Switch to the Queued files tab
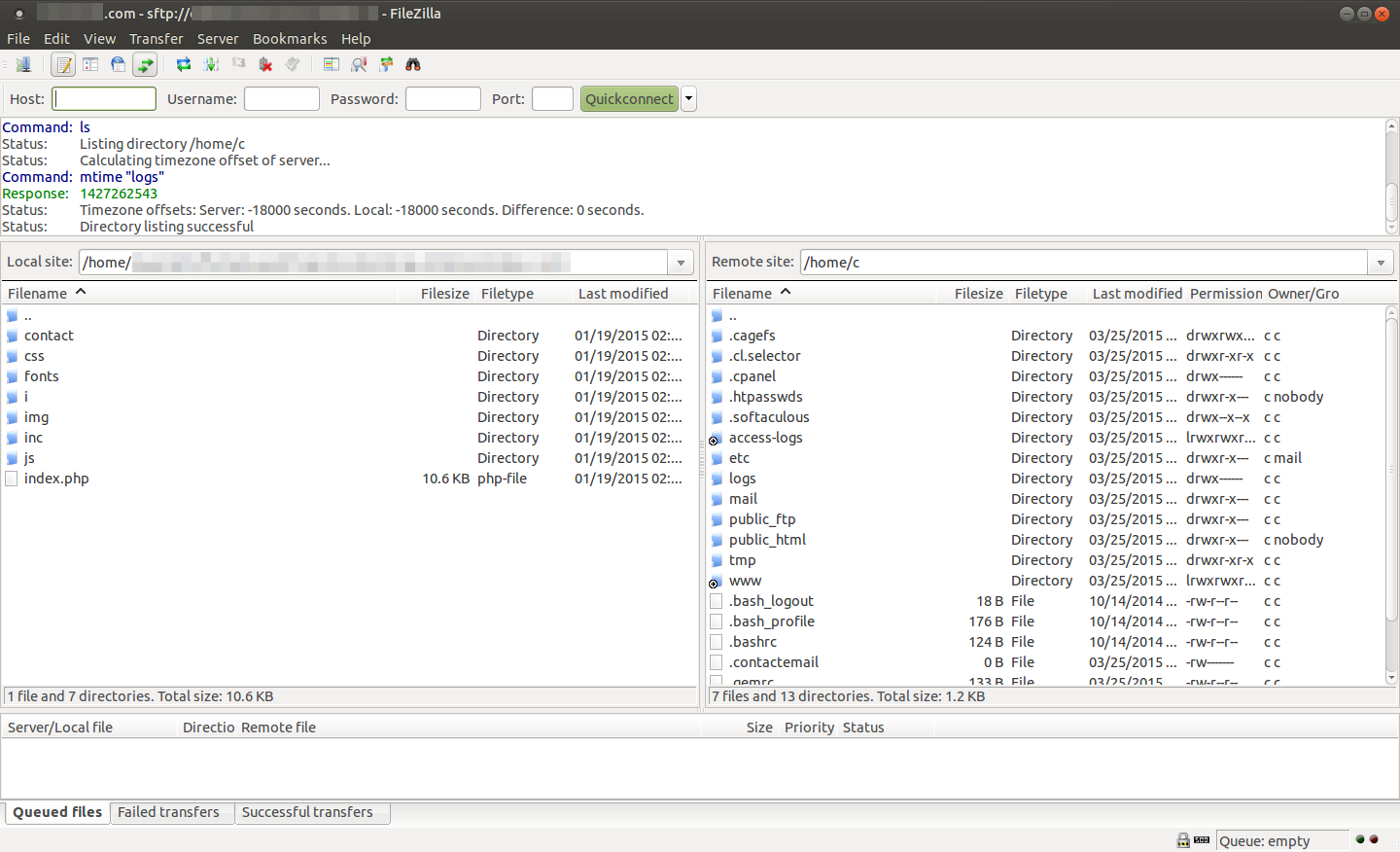The image size is (1400, 852). click(57, 812)
